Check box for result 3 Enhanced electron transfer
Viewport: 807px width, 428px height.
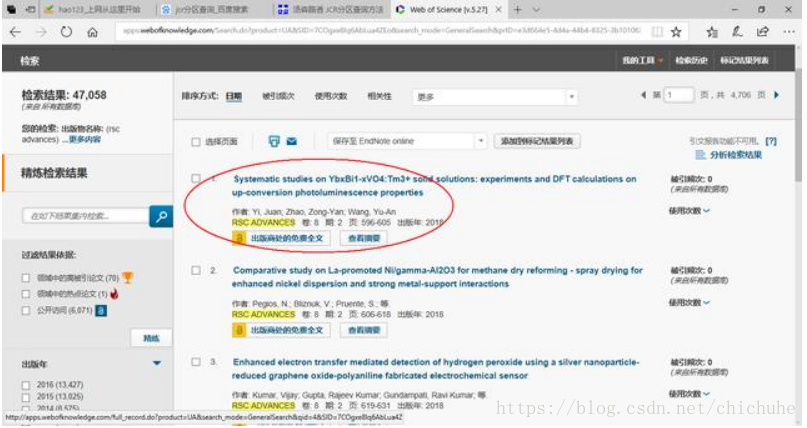[196, 362]
